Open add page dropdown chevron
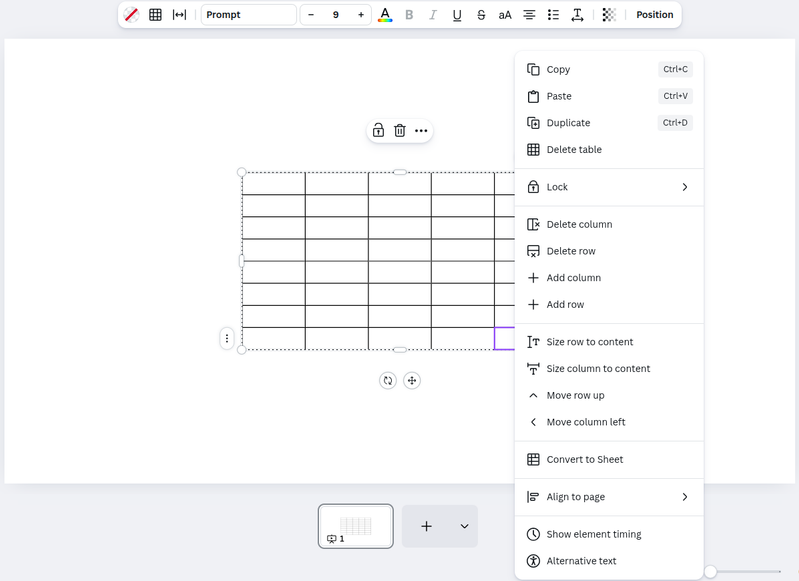 point(464,526)
